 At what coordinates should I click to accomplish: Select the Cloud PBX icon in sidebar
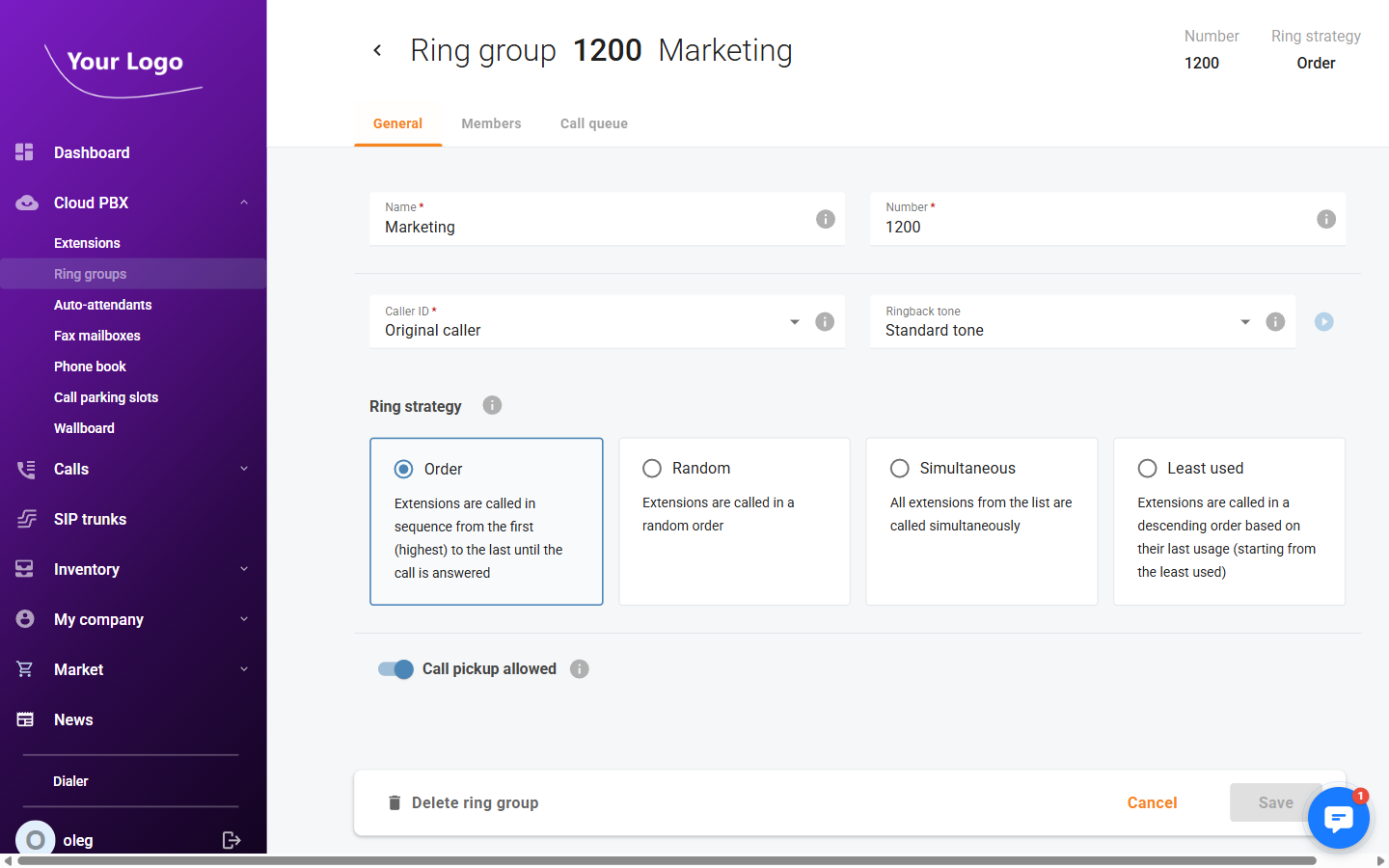point(24,202)
